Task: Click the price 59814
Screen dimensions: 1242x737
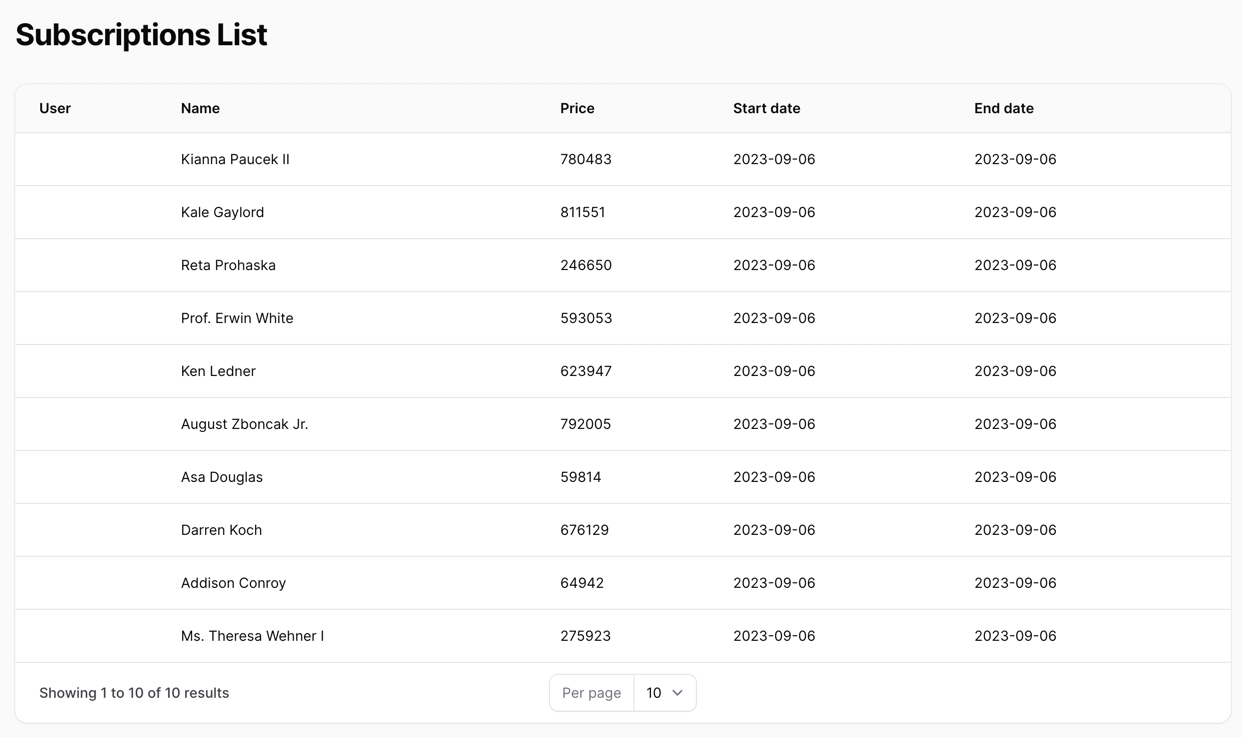Action: [581, 477]
